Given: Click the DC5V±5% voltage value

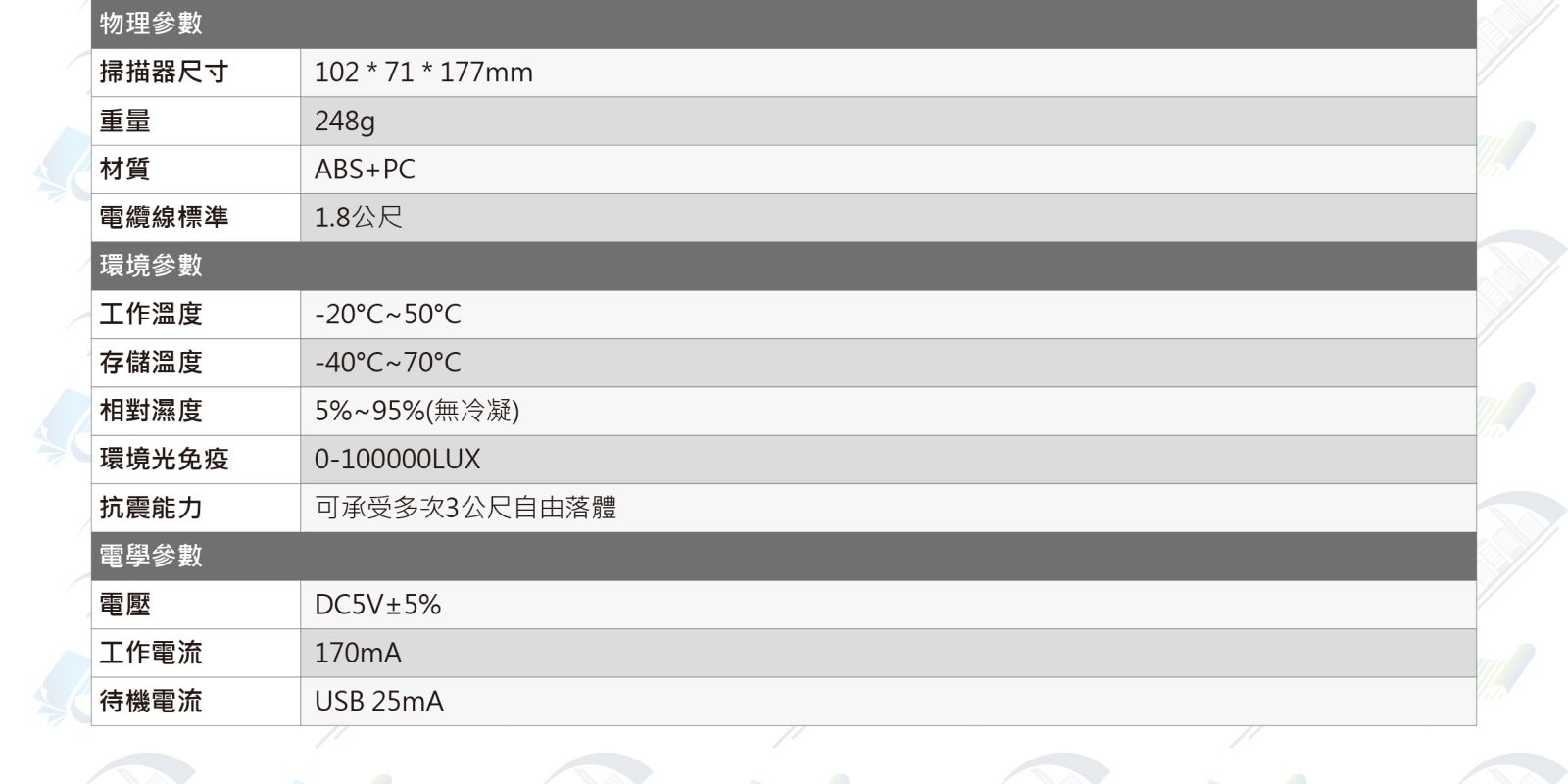Looking at the screenshot, I should tap(377, 605).
